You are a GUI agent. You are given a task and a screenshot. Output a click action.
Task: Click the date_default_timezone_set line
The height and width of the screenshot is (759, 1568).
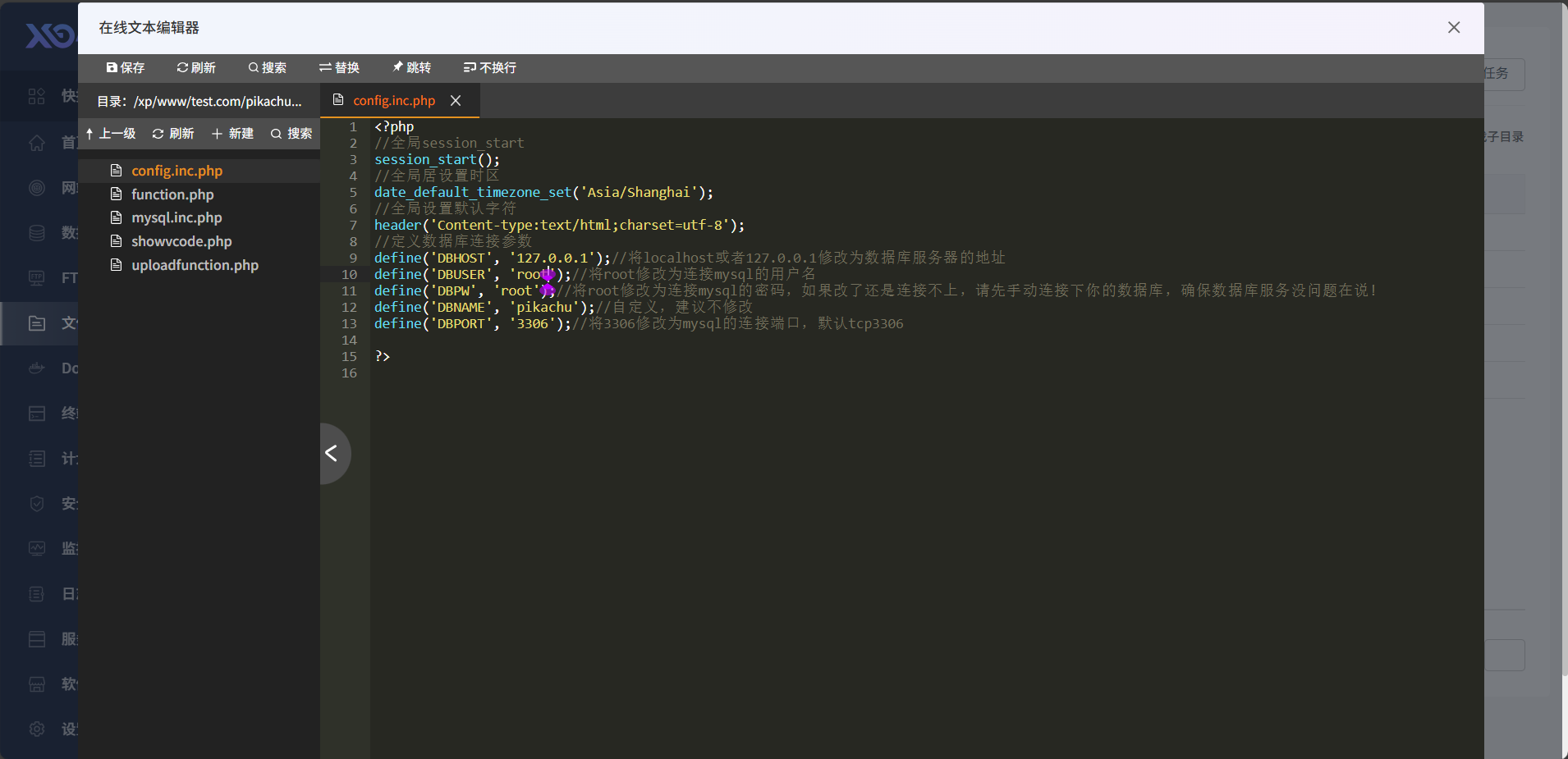pos(543,192)
